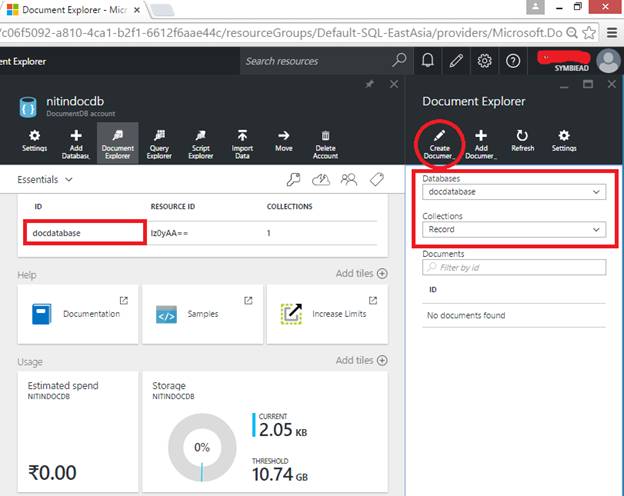Collapse the Essentials section
Image resolution: width=624 pixels, height=496 pixels.
tap(45, 180)
